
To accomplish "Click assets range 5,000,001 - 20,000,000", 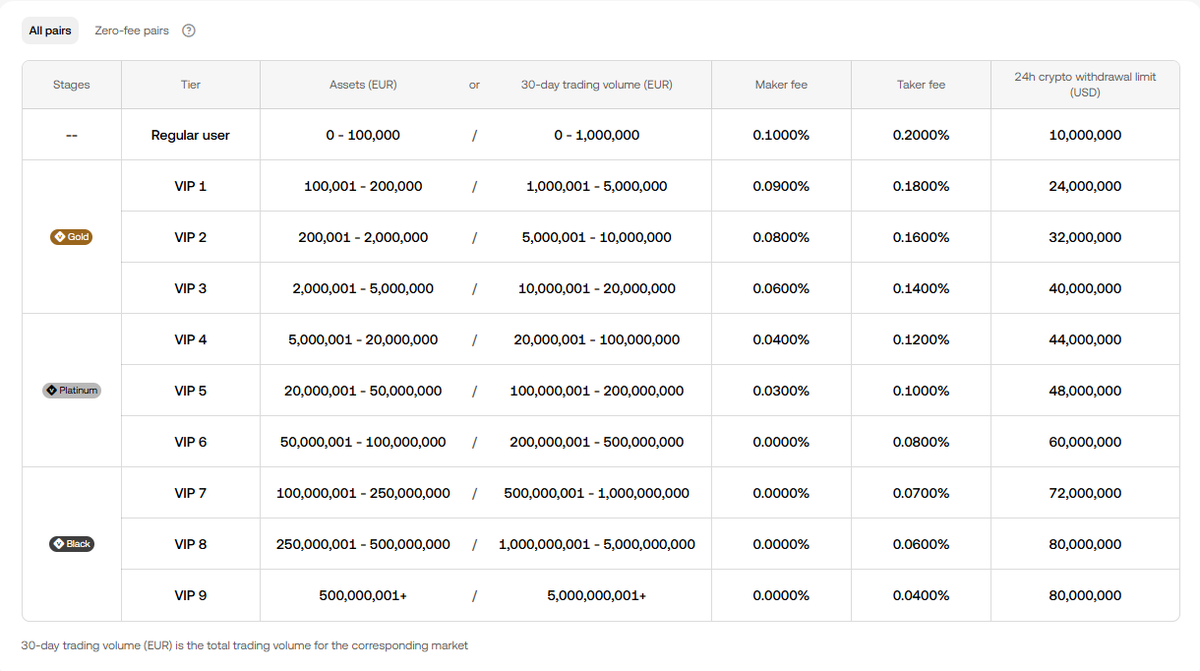I will click(x=363, y=339).
